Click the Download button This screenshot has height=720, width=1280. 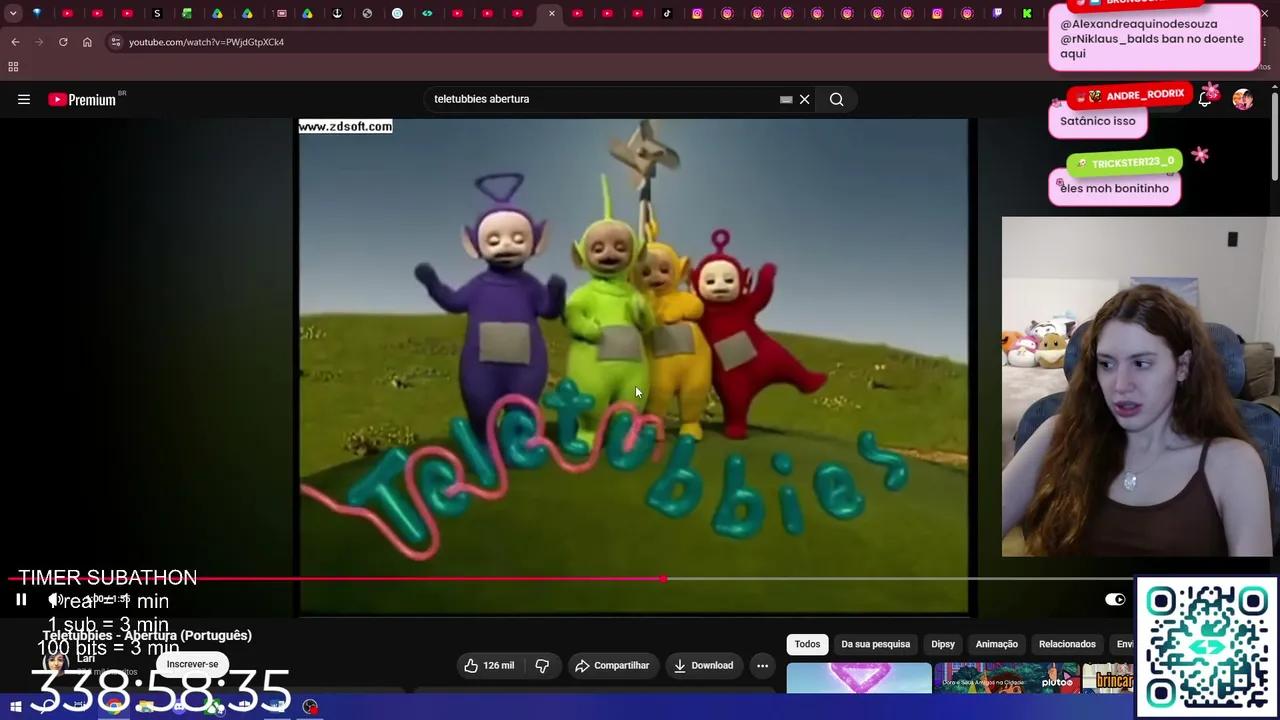point(703,665)
